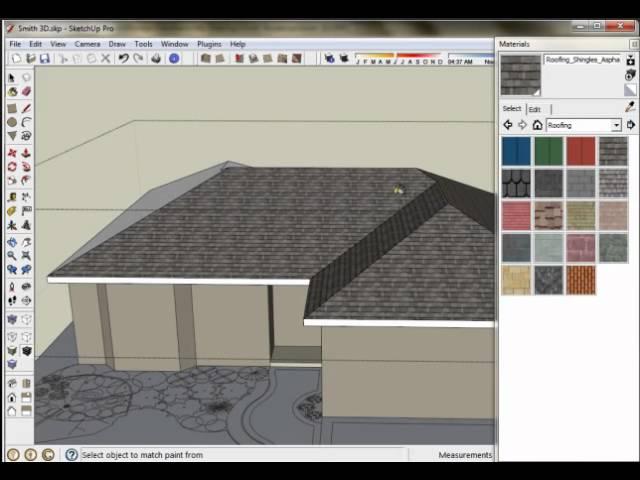Activate the Rectangle drawing tool

coord(12,108)
